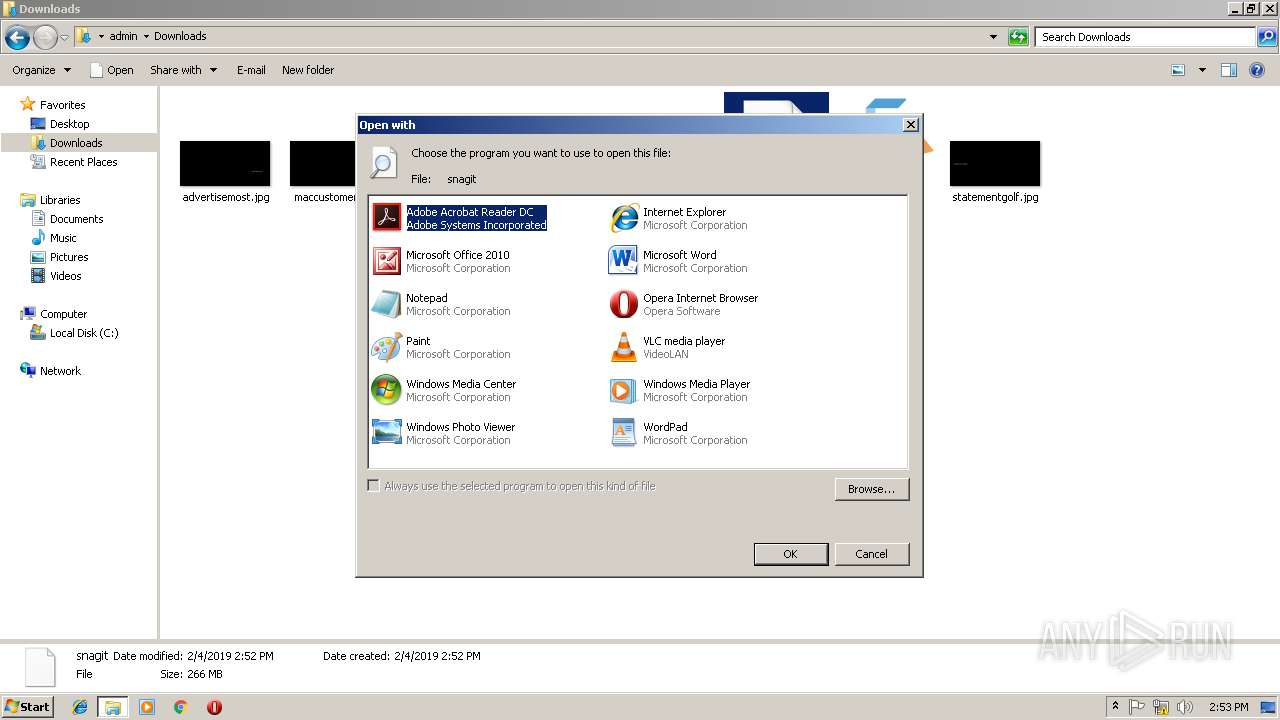Launch Opera from the taskbar
This screenshot has height=720, width=1280.
coord(214,707)
